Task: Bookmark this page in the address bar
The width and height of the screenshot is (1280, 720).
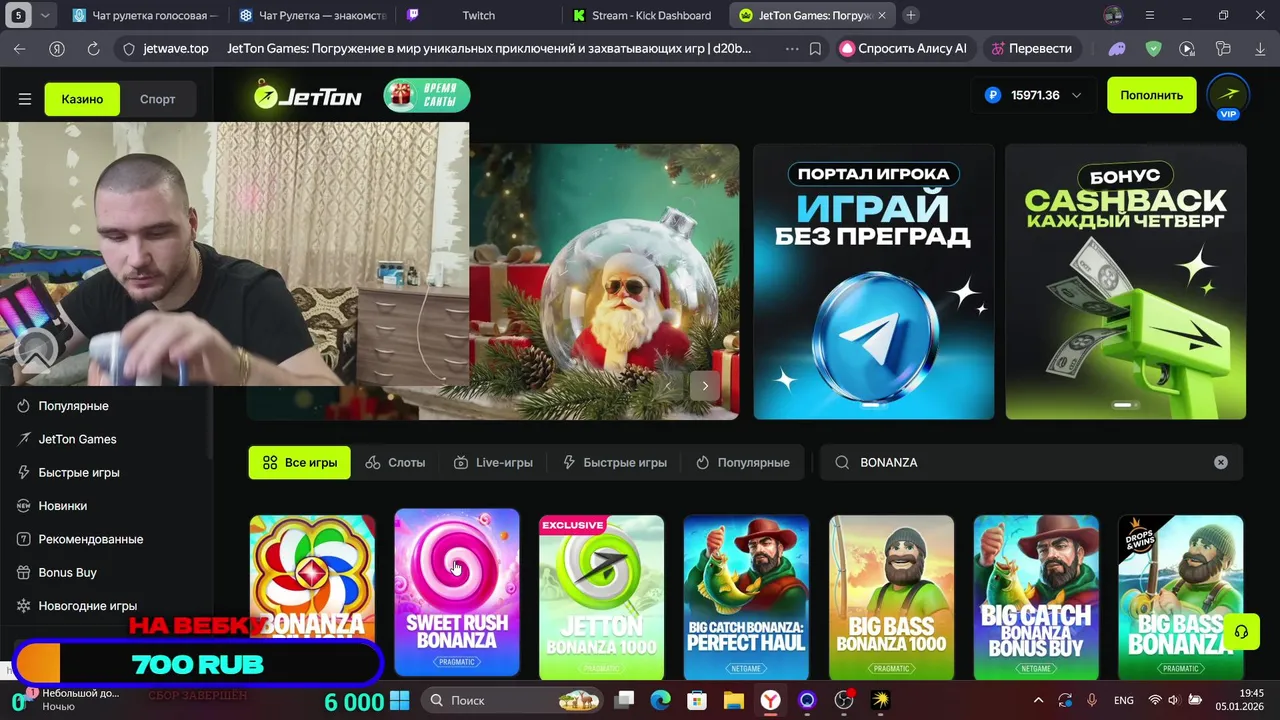Action: point(815,48)
